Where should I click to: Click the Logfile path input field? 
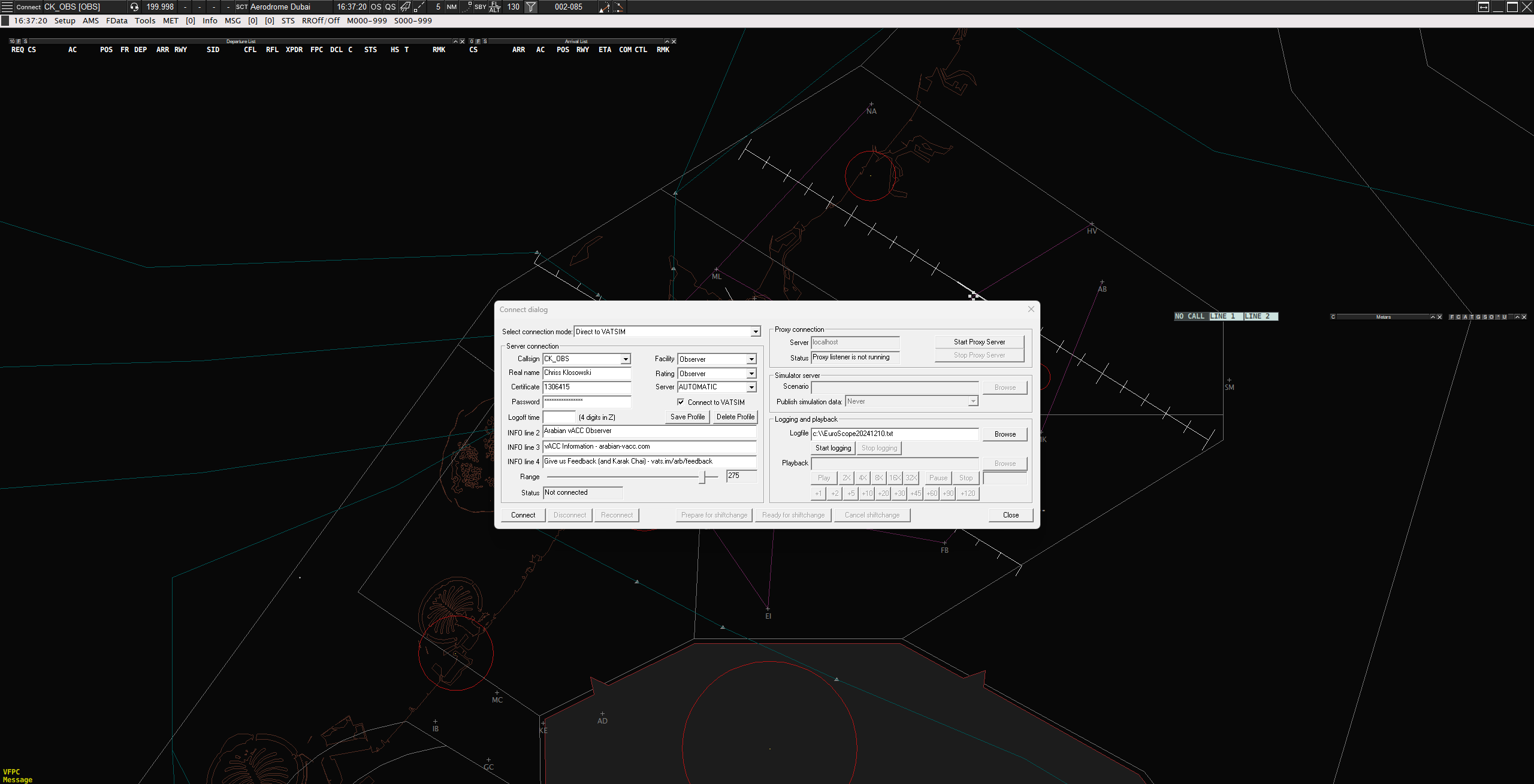[x=895, y=434]
